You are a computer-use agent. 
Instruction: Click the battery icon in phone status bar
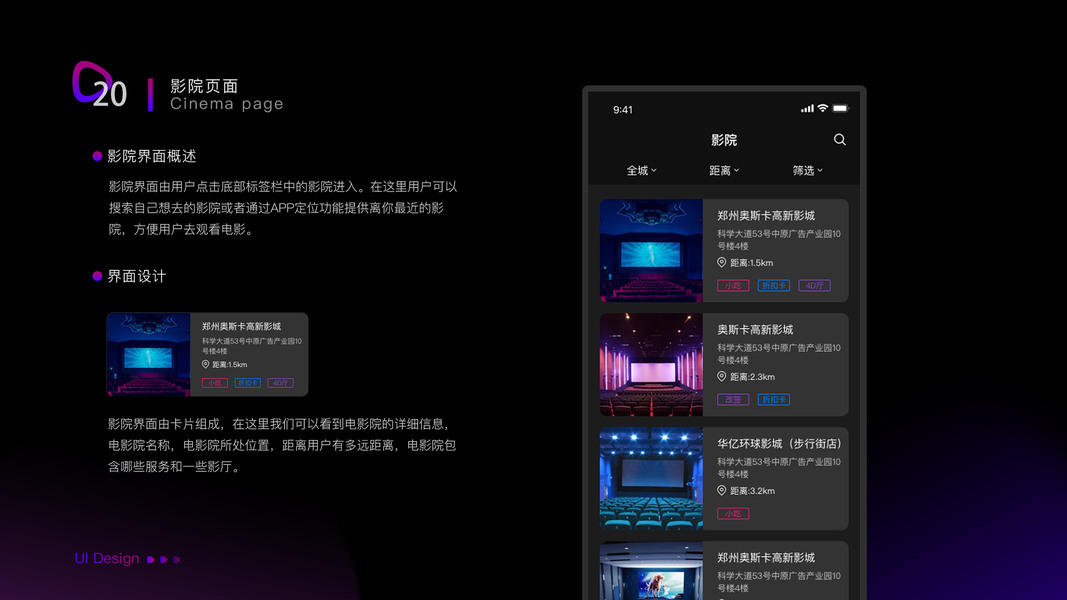point(840,109)
